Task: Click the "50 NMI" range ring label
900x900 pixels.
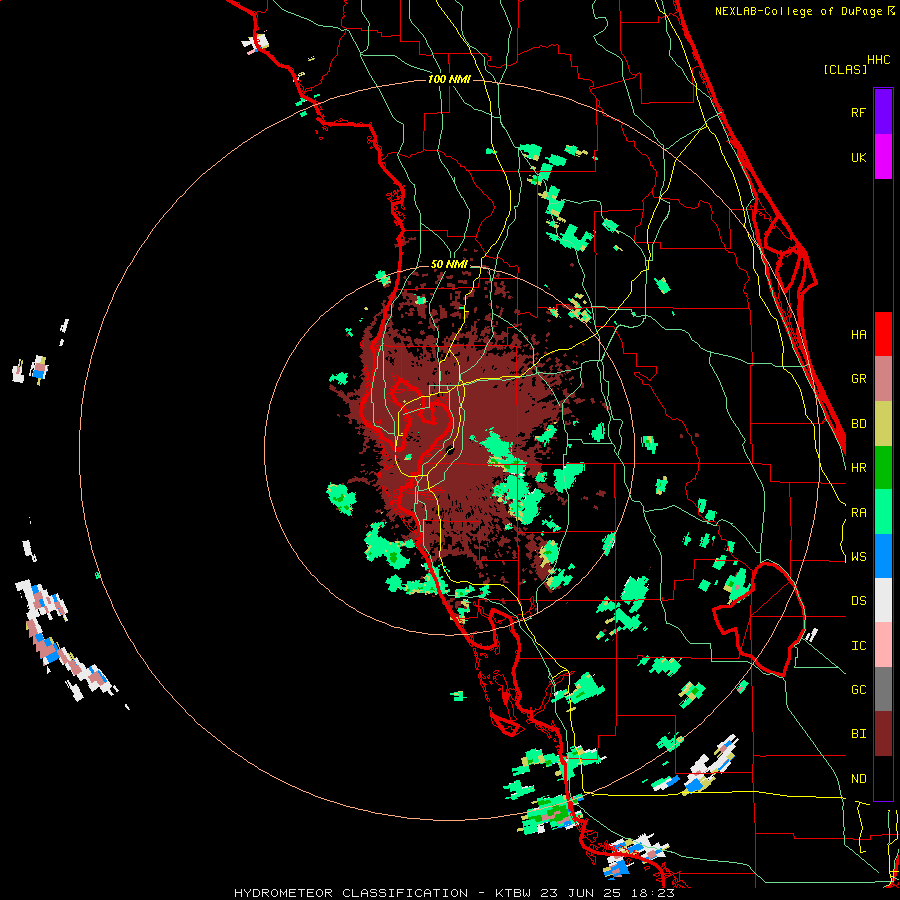Action: 449,264
